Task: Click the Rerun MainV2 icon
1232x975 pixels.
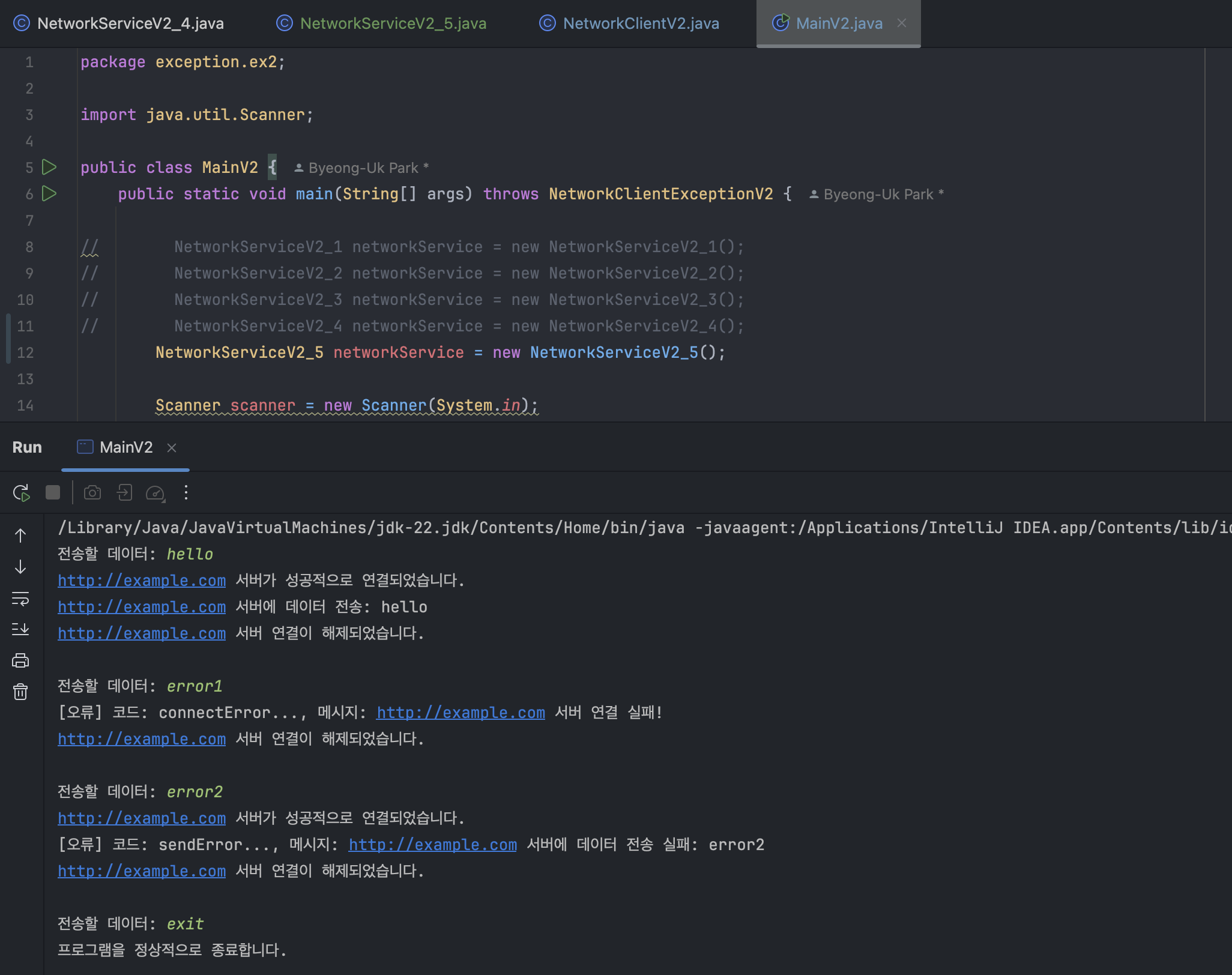Action: [x=22, y=493]
